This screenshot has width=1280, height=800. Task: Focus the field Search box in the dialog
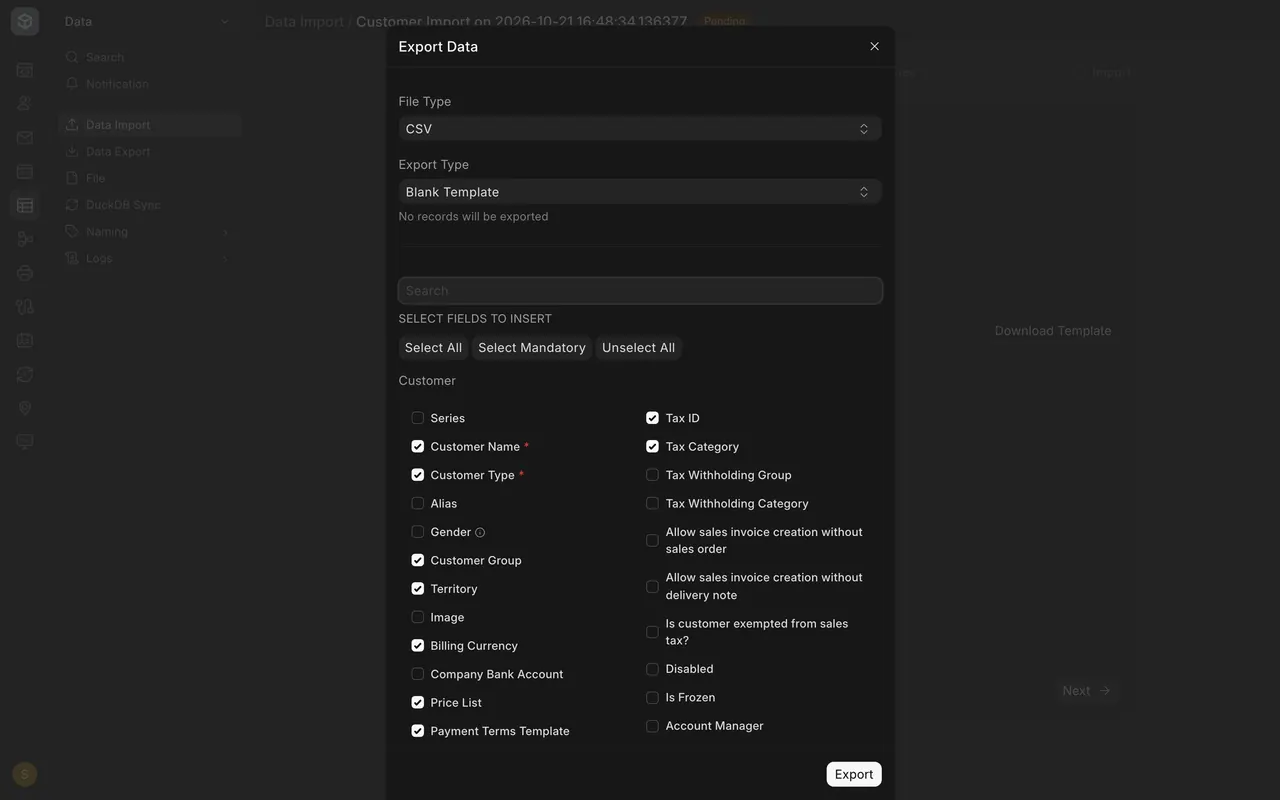(x=640, y=290)
